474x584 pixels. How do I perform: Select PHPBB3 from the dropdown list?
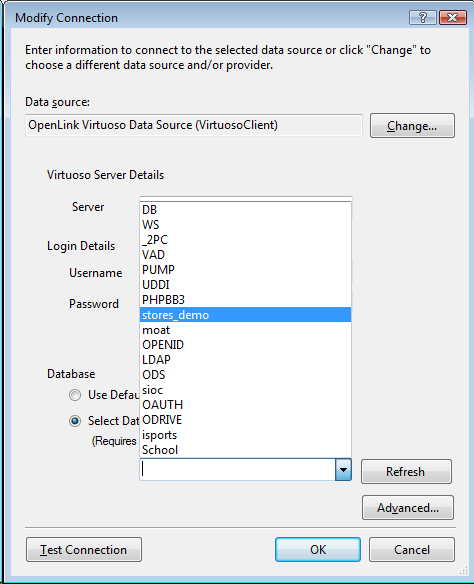pyautogui.click(x=245, y=300)
